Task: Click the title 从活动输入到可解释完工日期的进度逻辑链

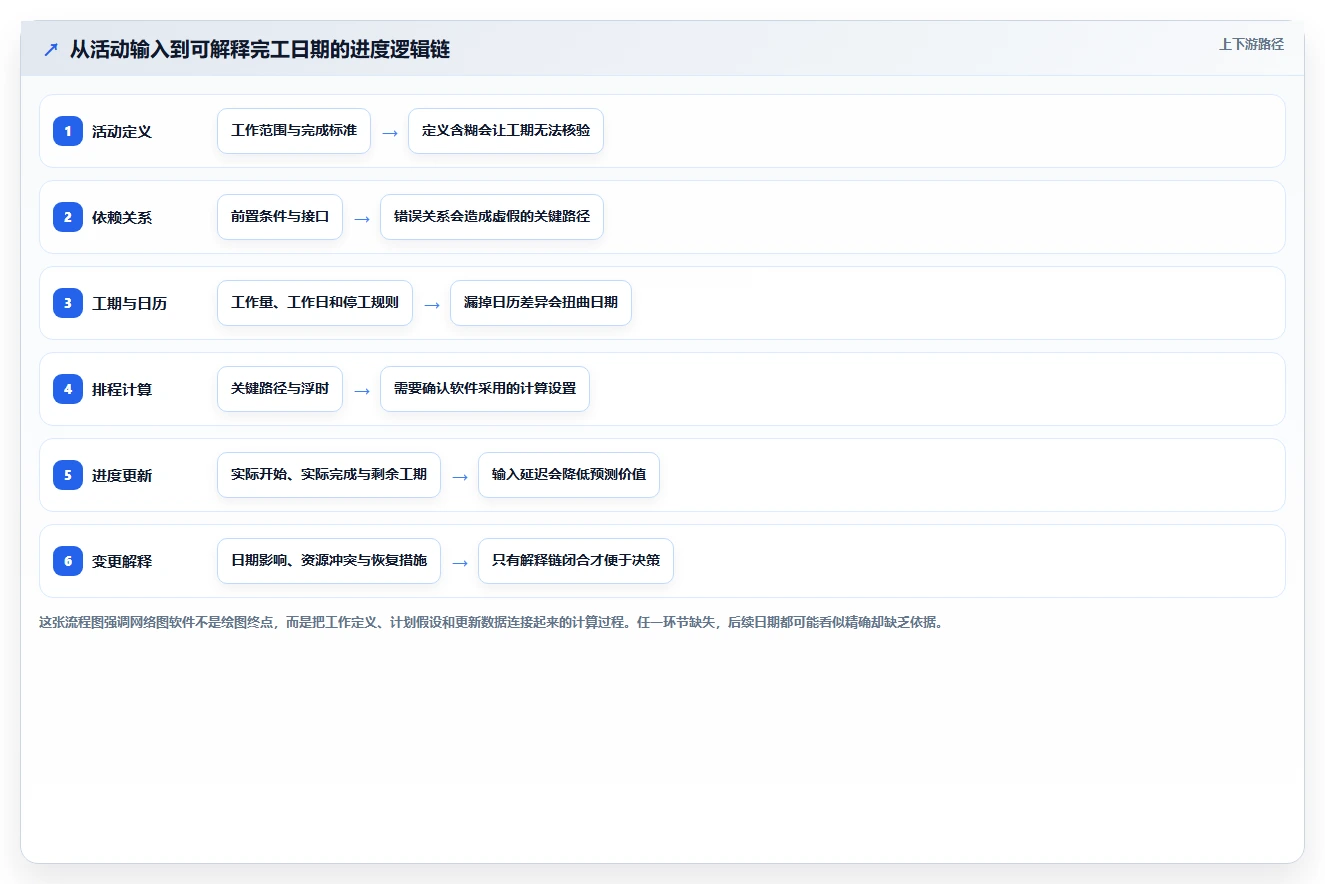Action: [260, 49]
